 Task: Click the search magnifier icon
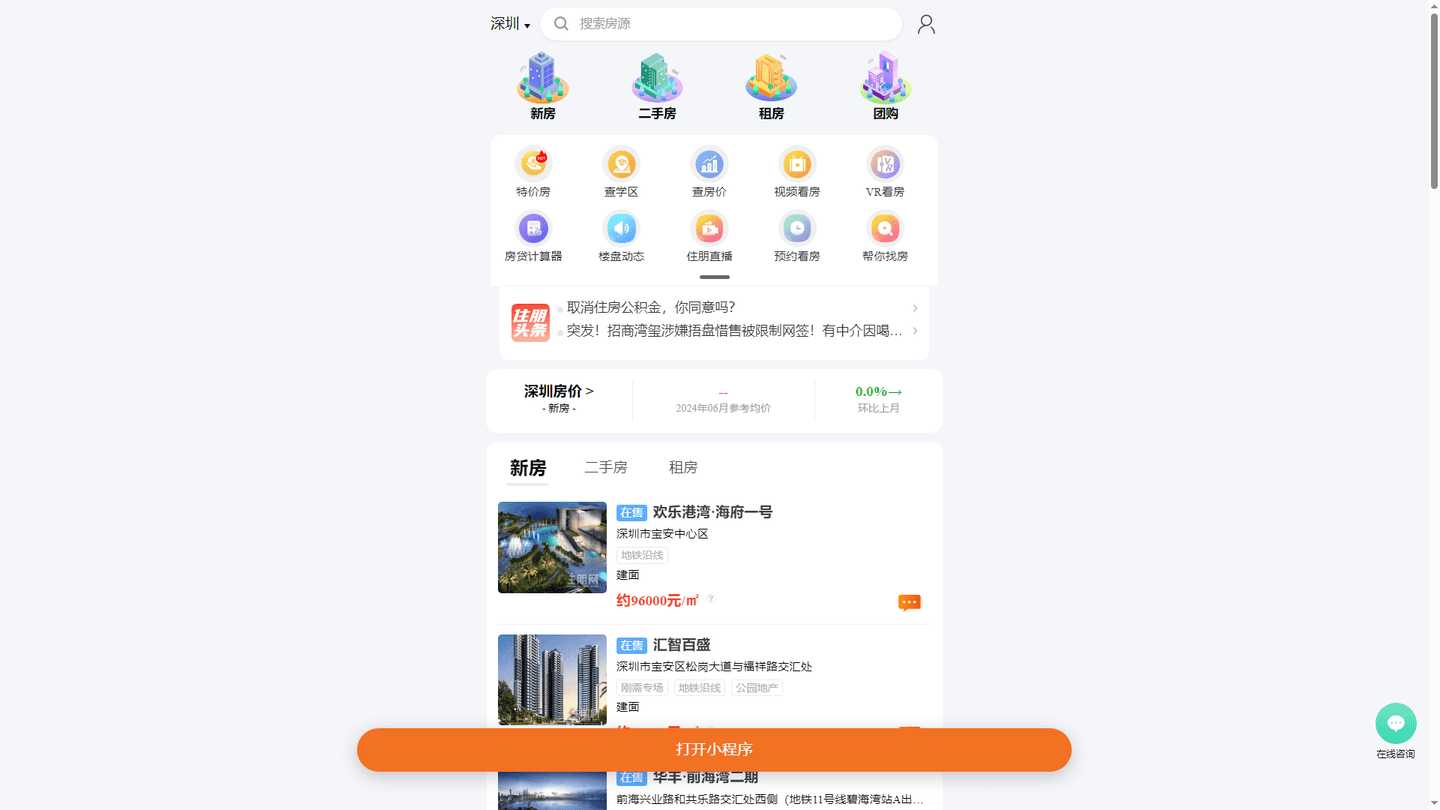[x=561, y=23]
